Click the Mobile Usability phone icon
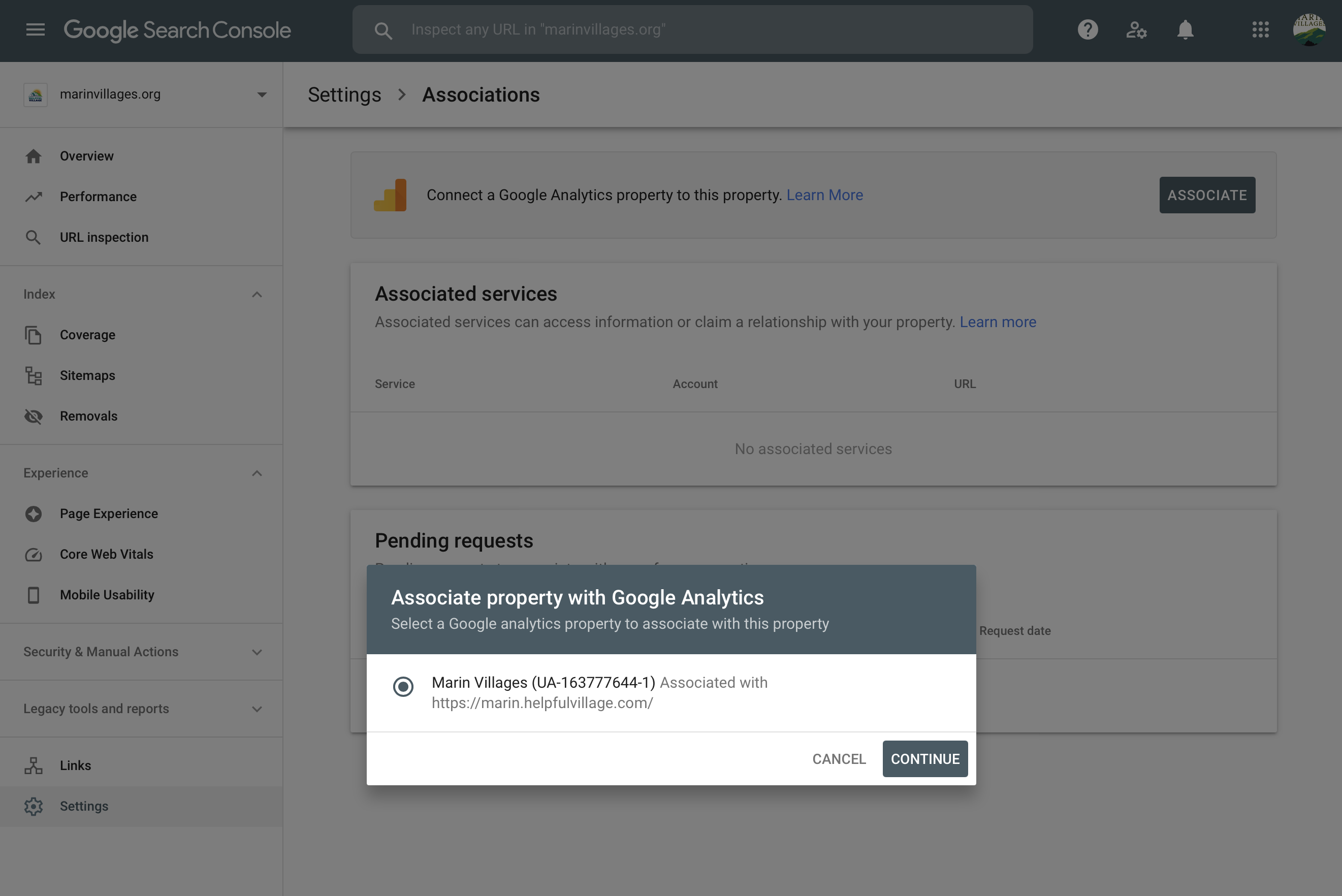This screenshot has width=1342, height=896. (34, 595)
